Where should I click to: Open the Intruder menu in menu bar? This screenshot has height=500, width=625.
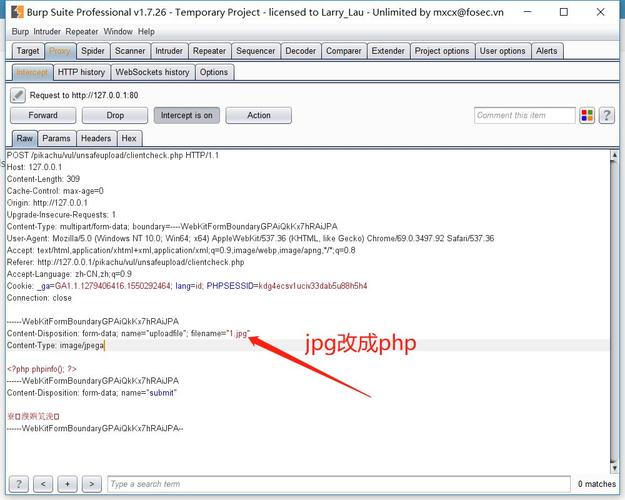pos(47,31)
